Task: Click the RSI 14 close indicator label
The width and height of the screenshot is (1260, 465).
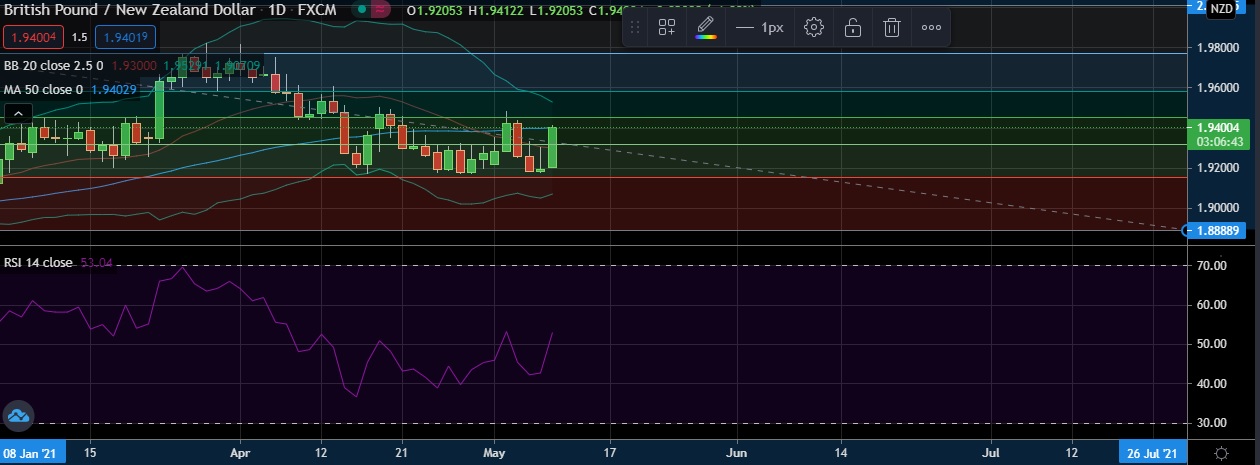Action: pyautogui.click(x=38, y=263)
